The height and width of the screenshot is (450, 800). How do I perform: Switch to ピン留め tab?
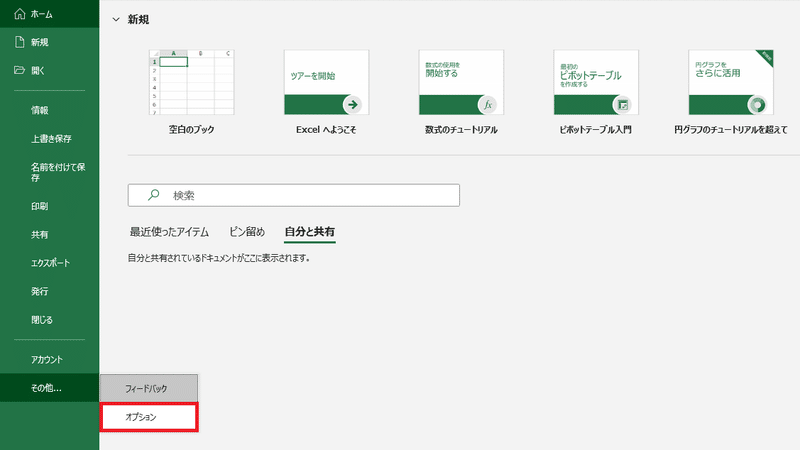click(x=247, y=232)
